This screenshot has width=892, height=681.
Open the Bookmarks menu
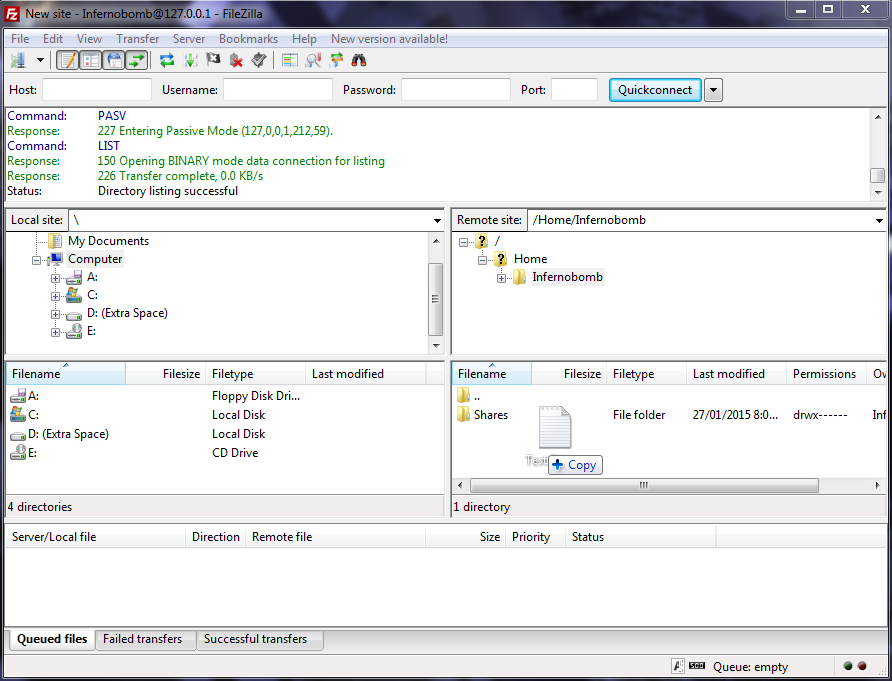click(x=249, y=39)
